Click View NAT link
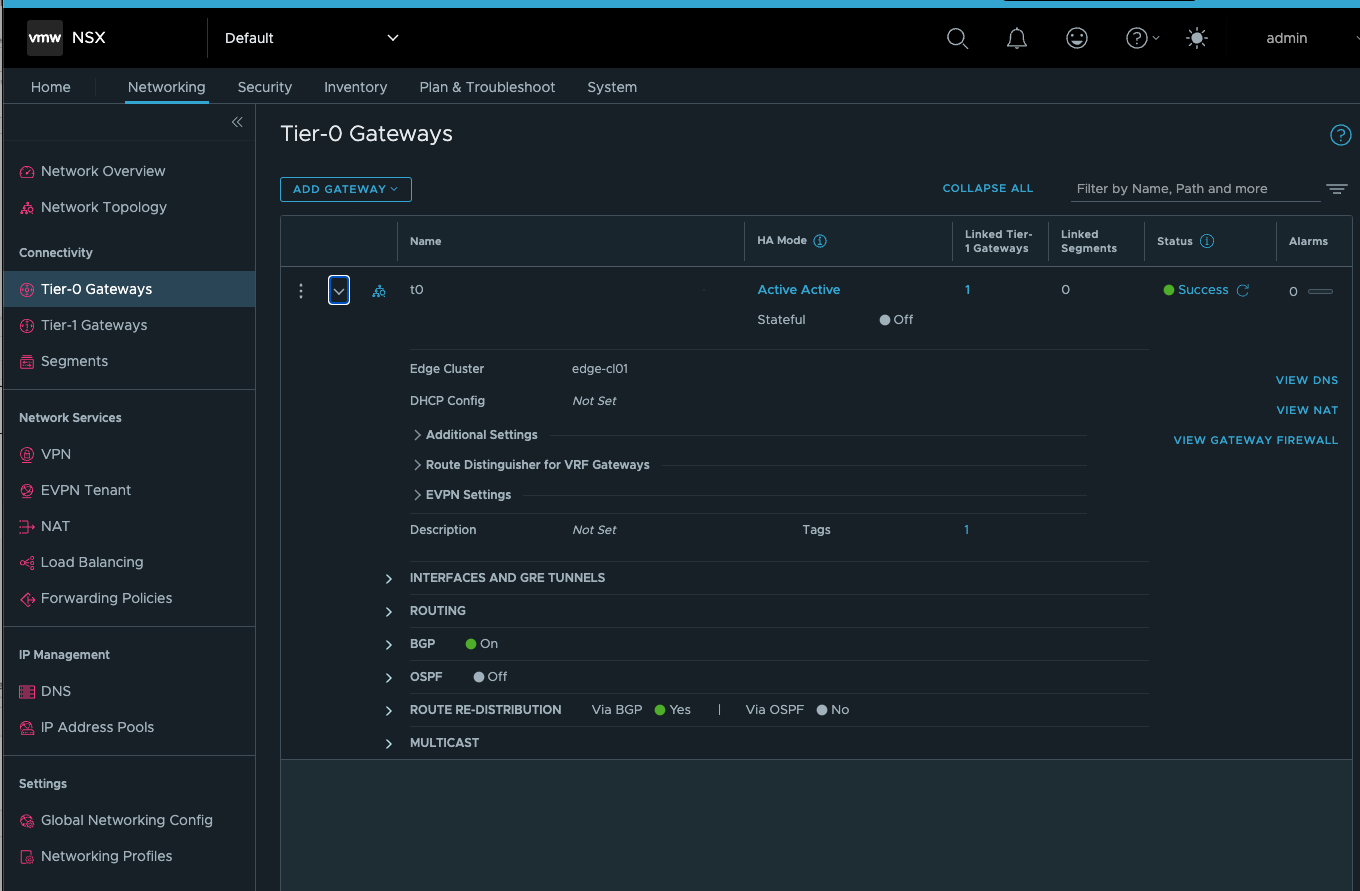Screen dimensions: 1360x891 point(1307,410)
